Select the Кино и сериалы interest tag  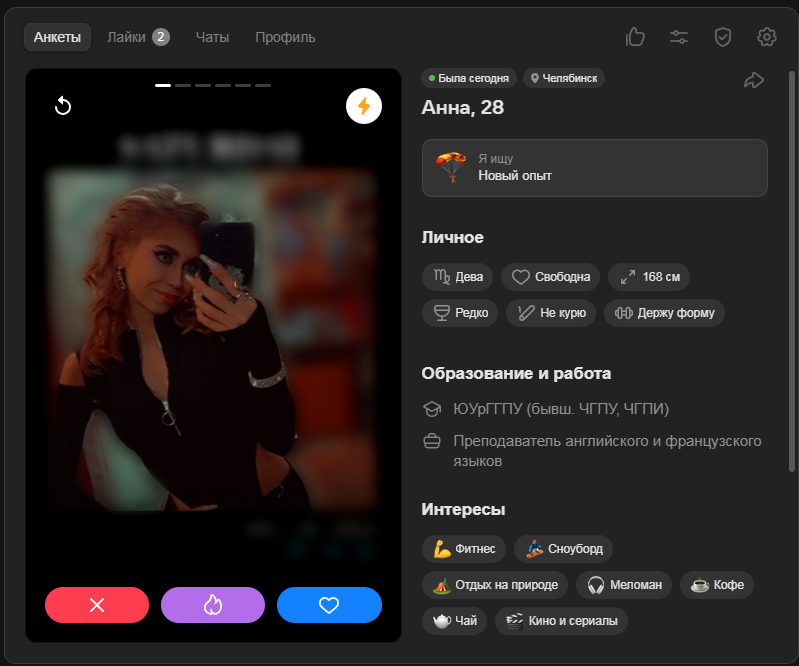click(x=562, y=621)
